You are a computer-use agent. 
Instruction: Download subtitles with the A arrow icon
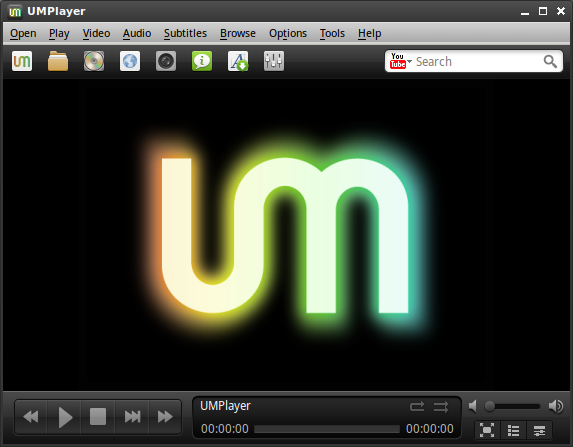point(238,61)
